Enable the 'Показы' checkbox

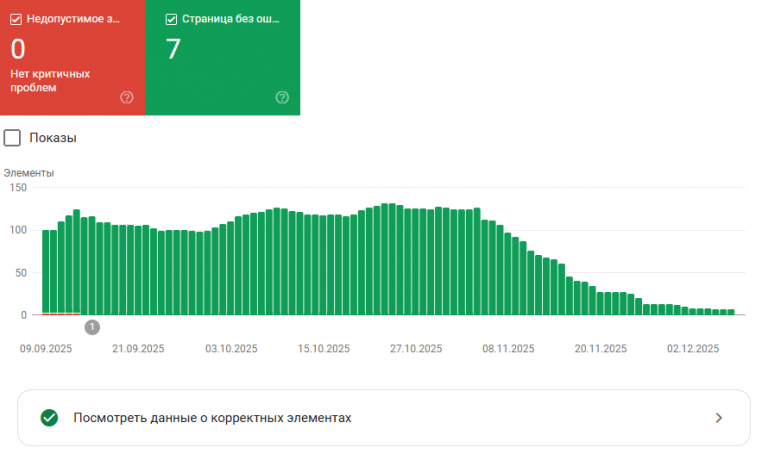click(12, 138)
